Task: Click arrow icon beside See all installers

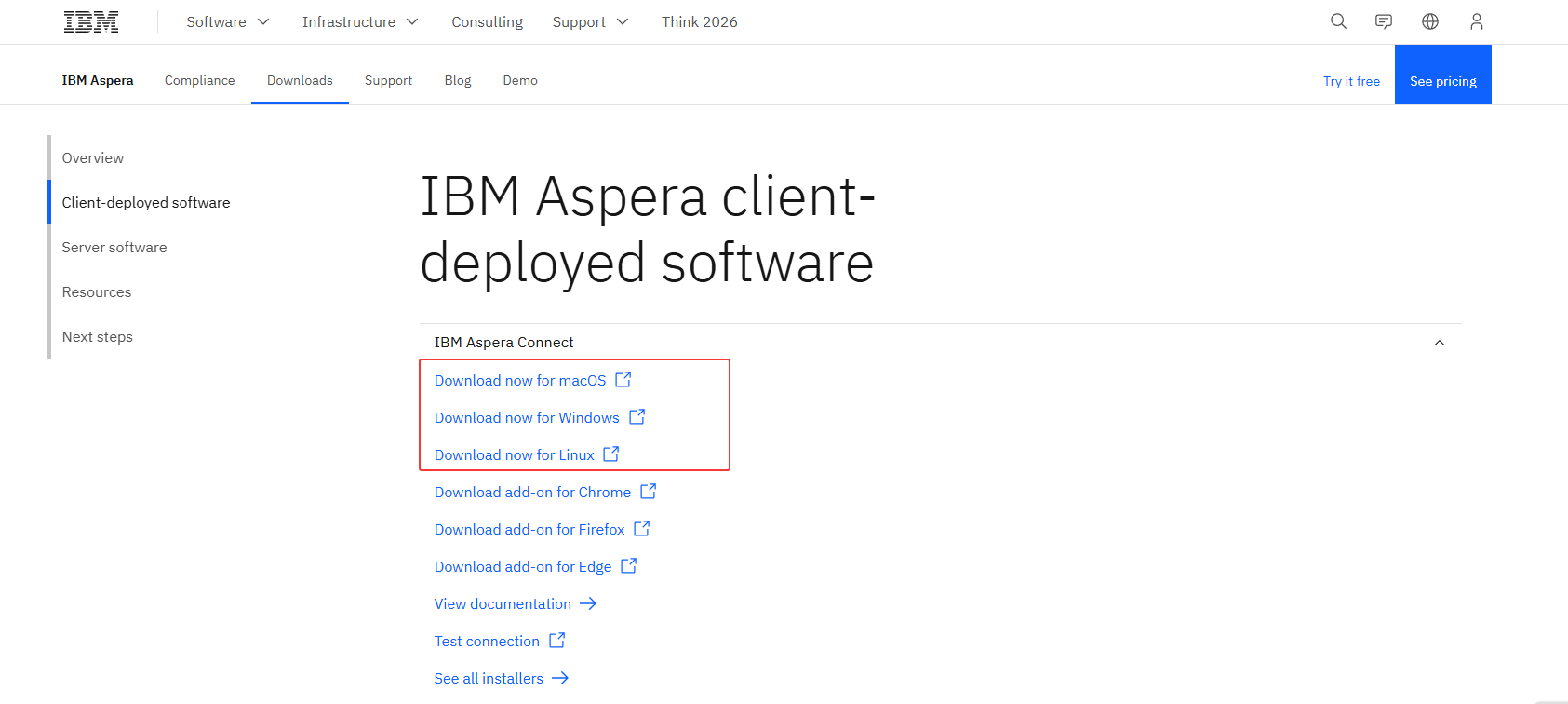Action: coord(560,678)
